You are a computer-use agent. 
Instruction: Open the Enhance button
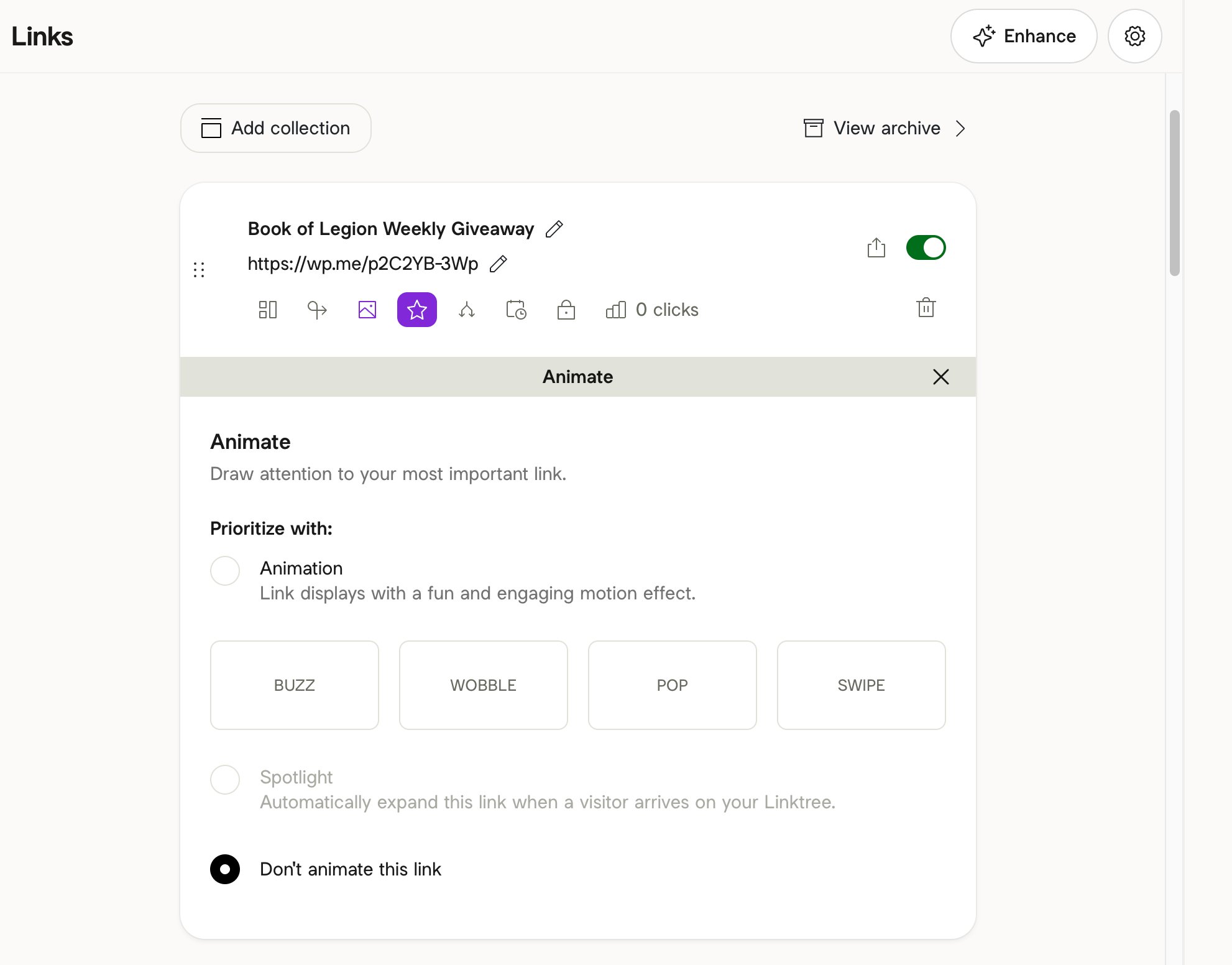click(1023, 36)
